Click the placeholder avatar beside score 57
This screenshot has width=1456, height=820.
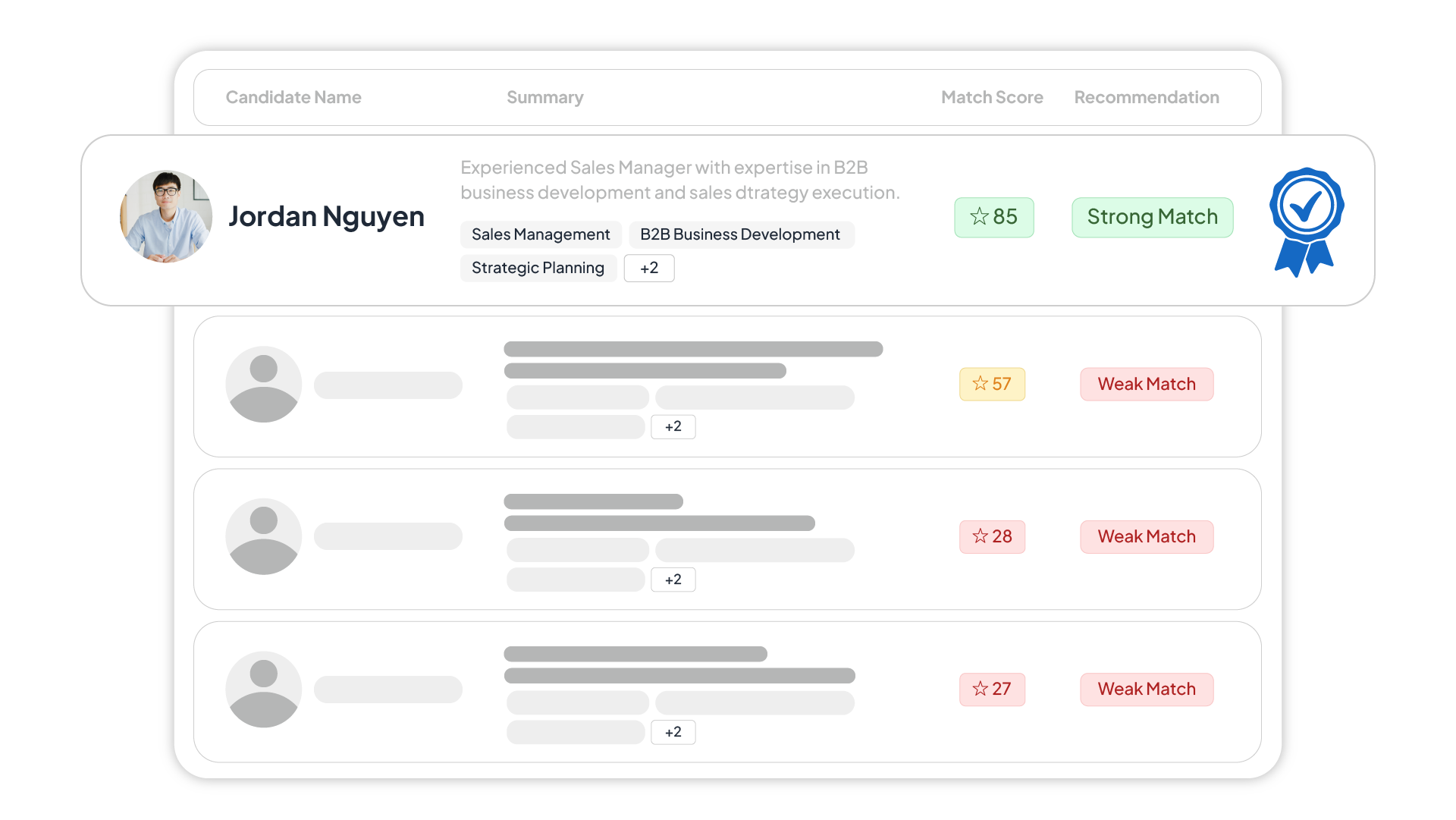tap(263, 385)
